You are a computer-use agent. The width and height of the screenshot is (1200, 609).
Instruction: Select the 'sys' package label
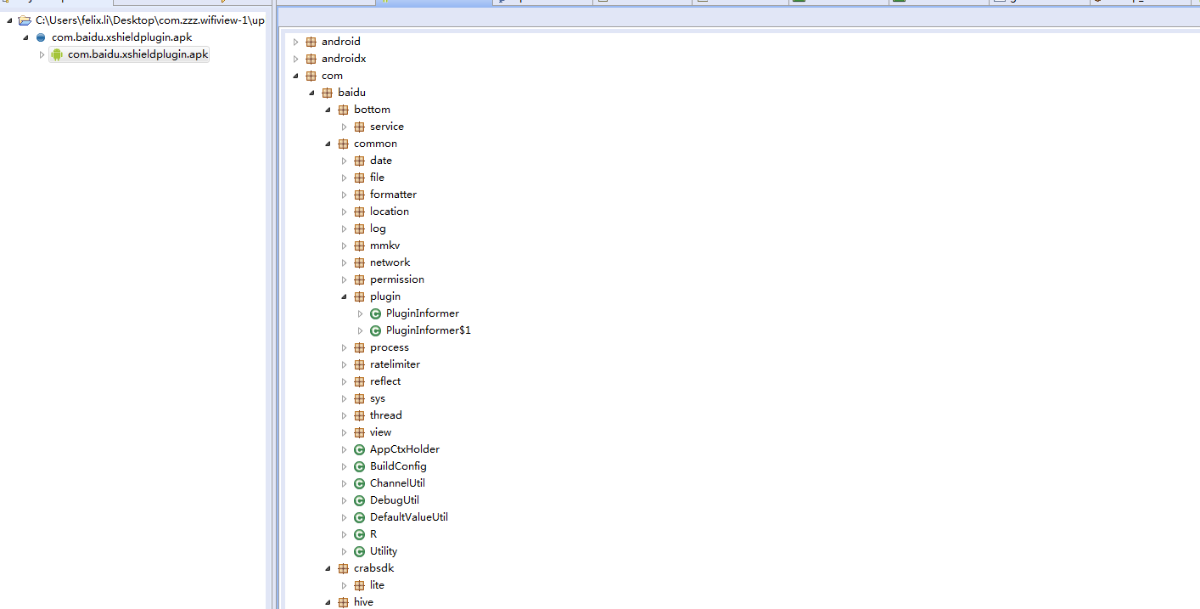click(377, 399)
